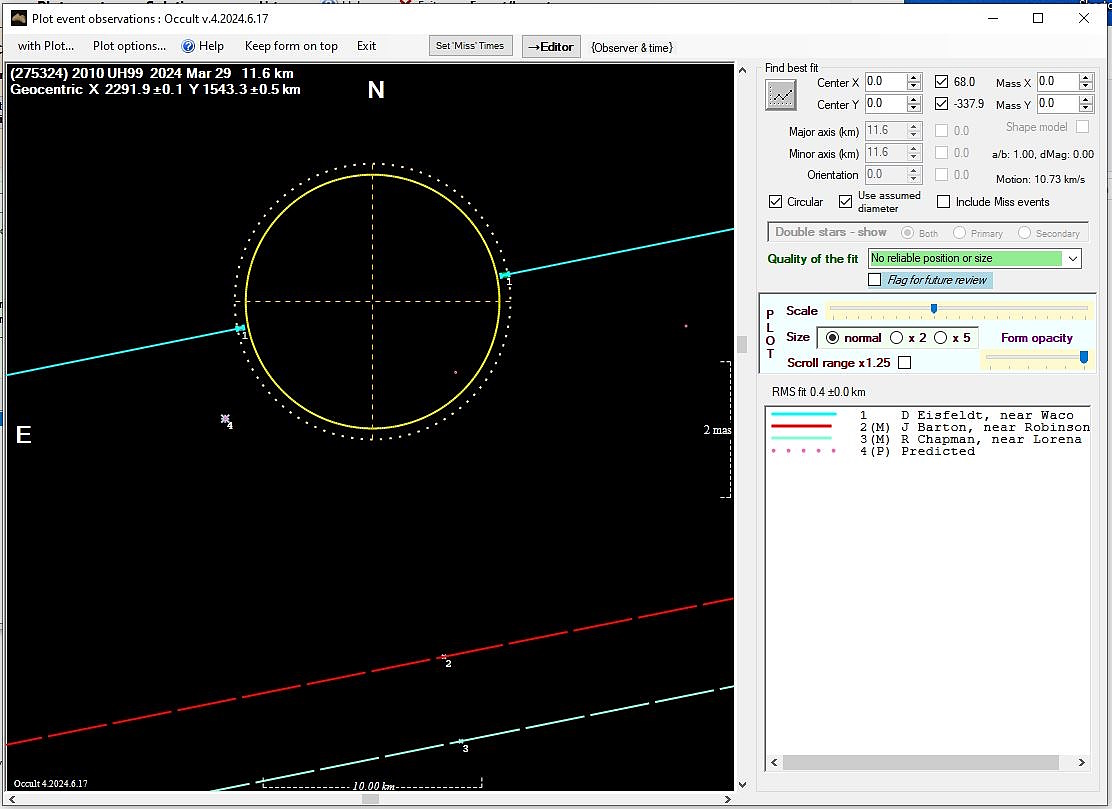This screenshot has width=1112, height=809.
Task: Increase the Mass X value with up arrow
Action: (x=1085, y=78)
